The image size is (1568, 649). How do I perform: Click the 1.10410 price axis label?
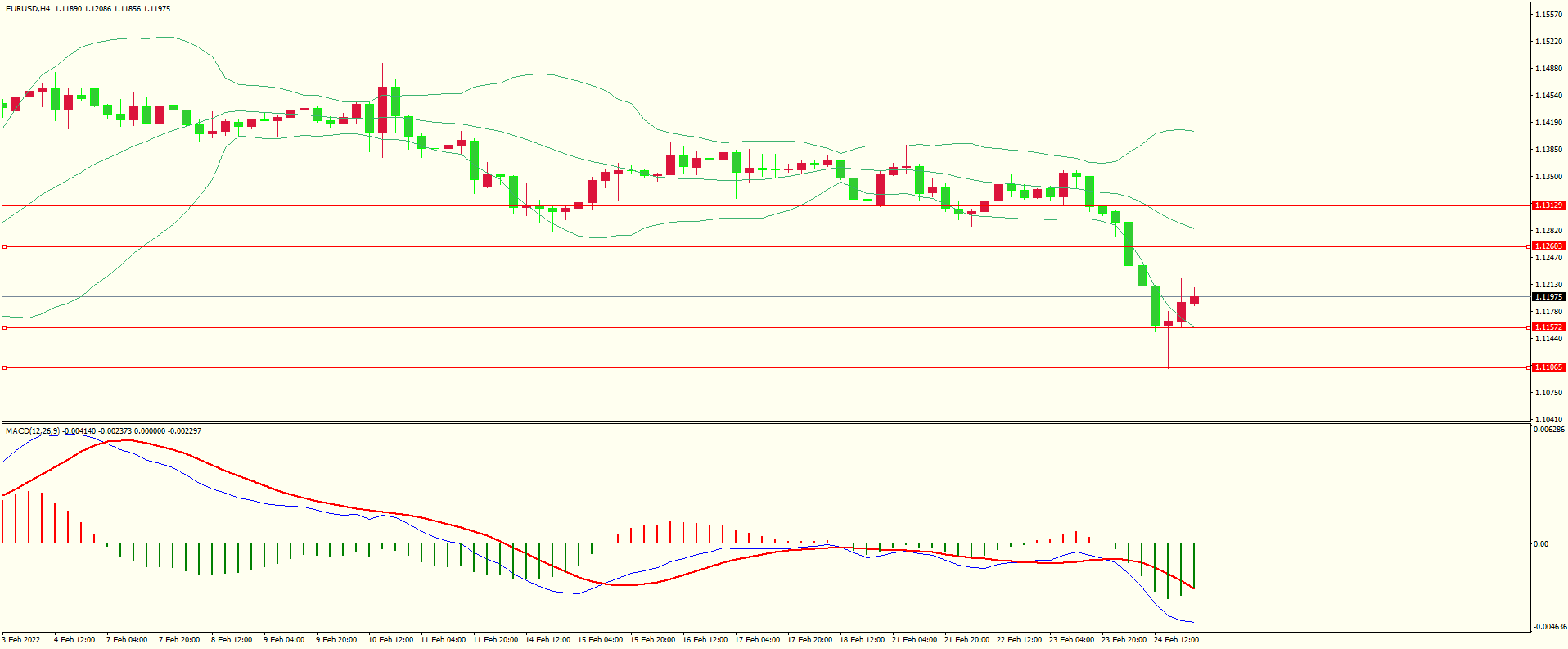(x=1549, y=420)
